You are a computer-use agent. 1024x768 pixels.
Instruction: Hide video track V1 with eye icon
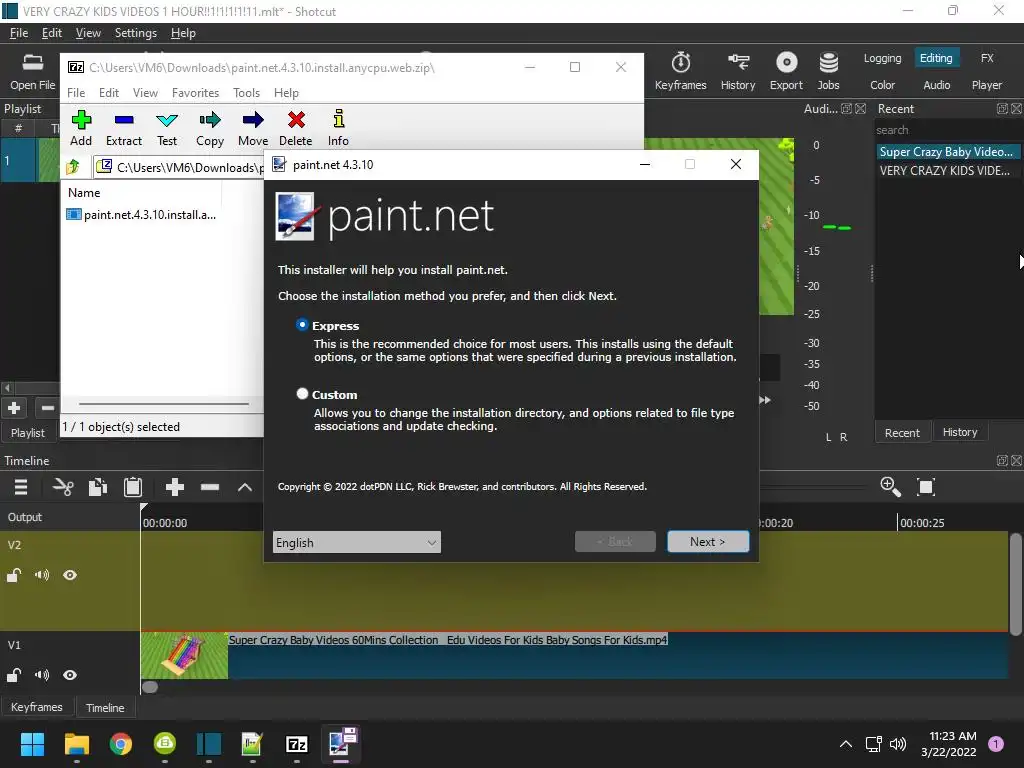[70, 675]
